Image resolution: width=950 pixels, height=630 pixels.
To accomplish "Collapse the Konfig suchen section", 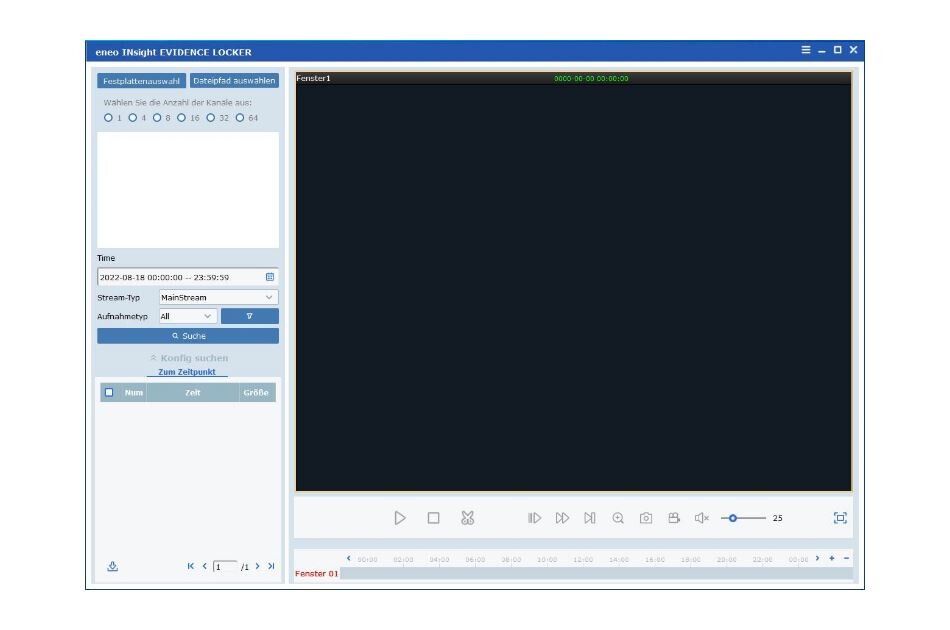I will point(188,358).
